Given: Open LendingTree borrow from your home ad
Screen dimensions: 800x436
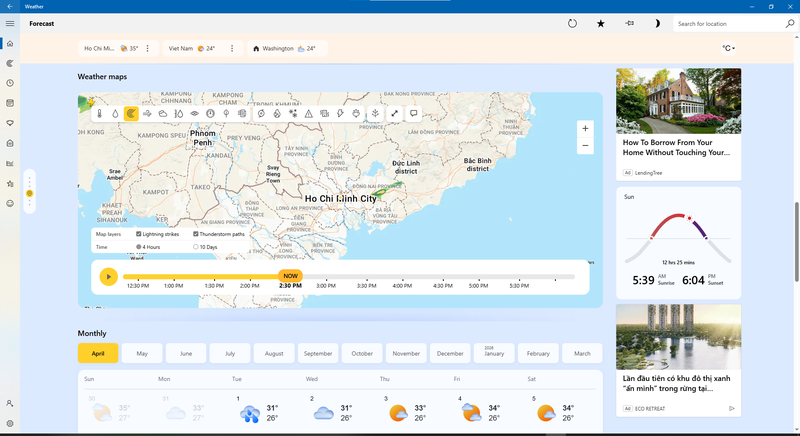Looking at the screenshot, I should point(679,124).
